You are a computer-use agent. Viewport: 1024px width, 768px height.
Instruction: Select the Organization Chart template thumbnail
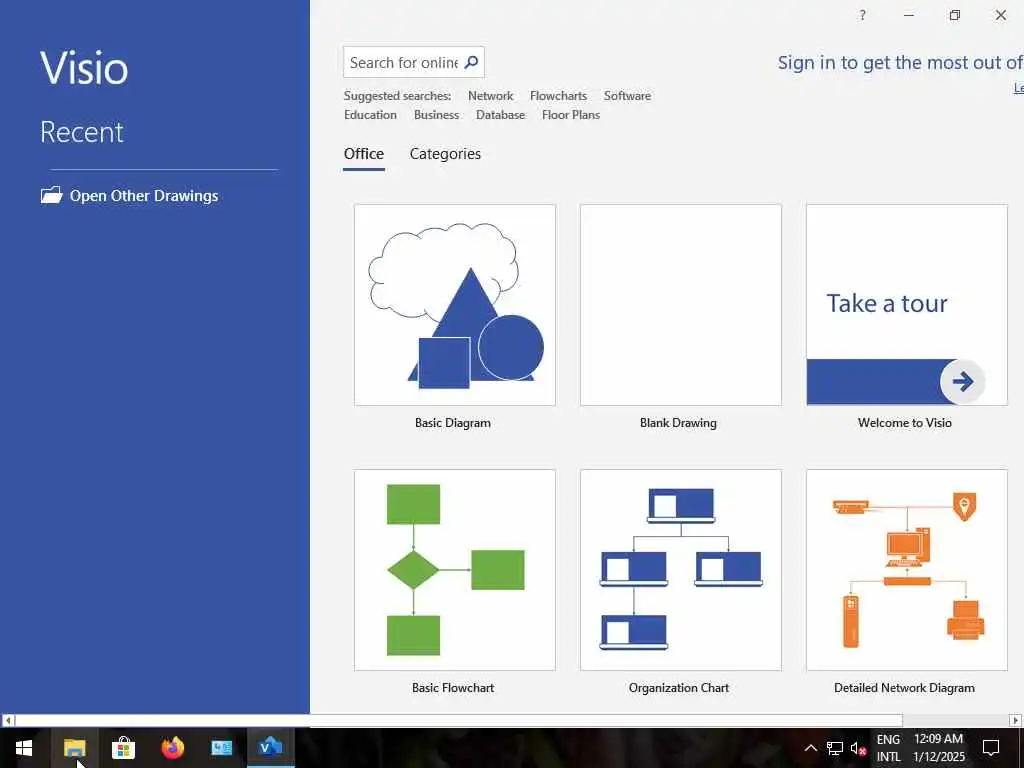click(x=680, y=569)
